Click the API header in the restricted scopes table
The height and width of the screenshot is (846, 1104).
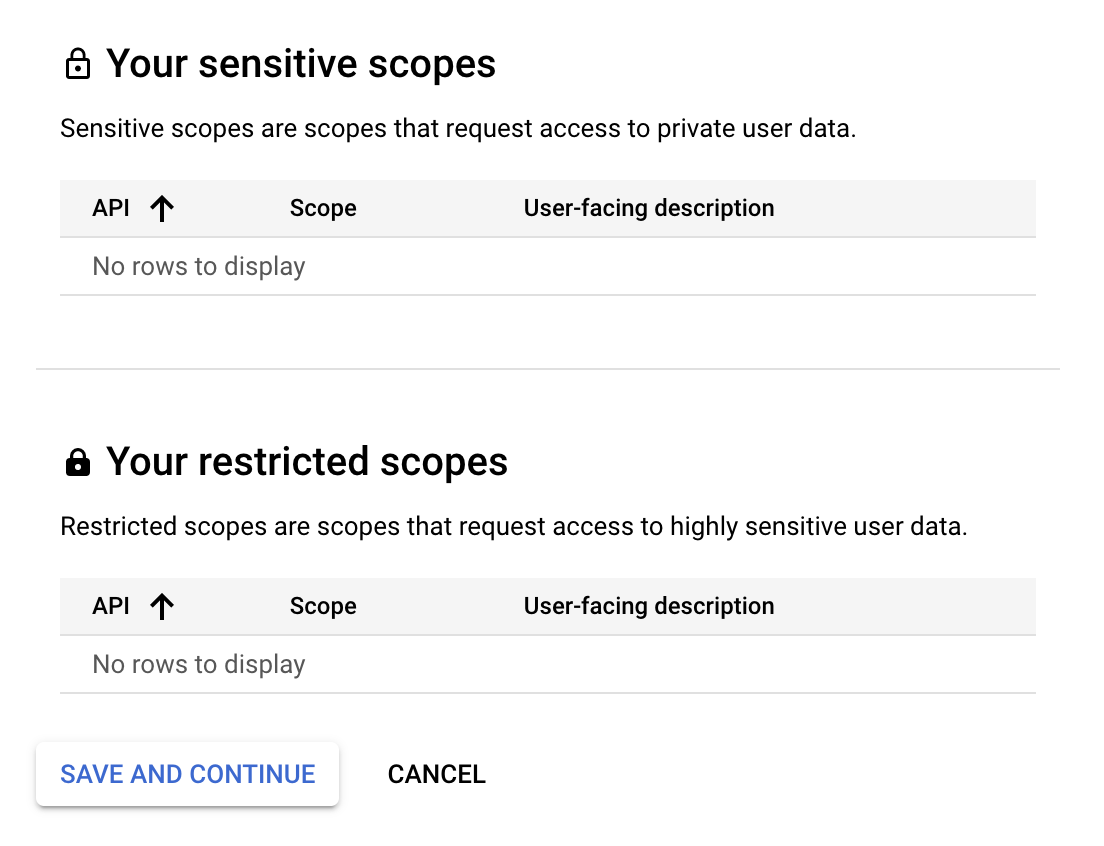(111, 606)
